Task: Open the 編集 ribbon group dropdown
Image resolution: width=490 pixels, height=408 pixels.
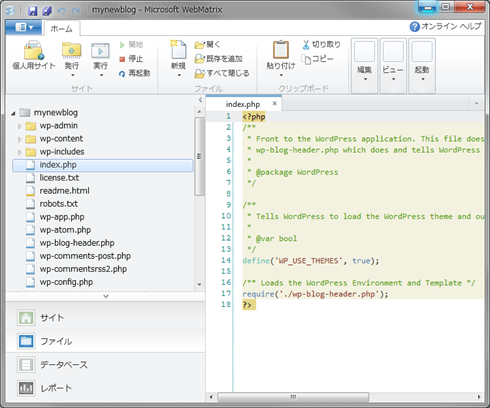Action: 364,66
